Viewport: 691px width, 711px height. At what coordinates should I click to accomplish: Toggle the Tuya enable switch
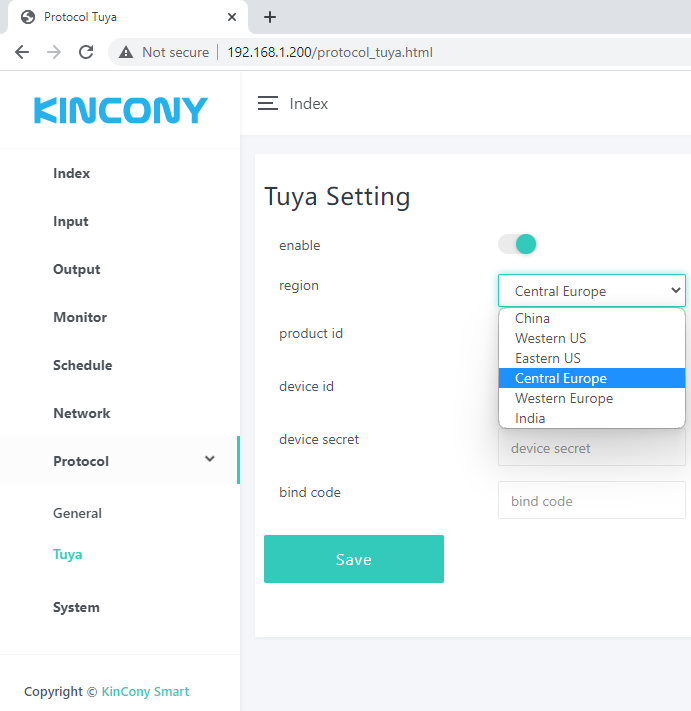tap(518, 244)
